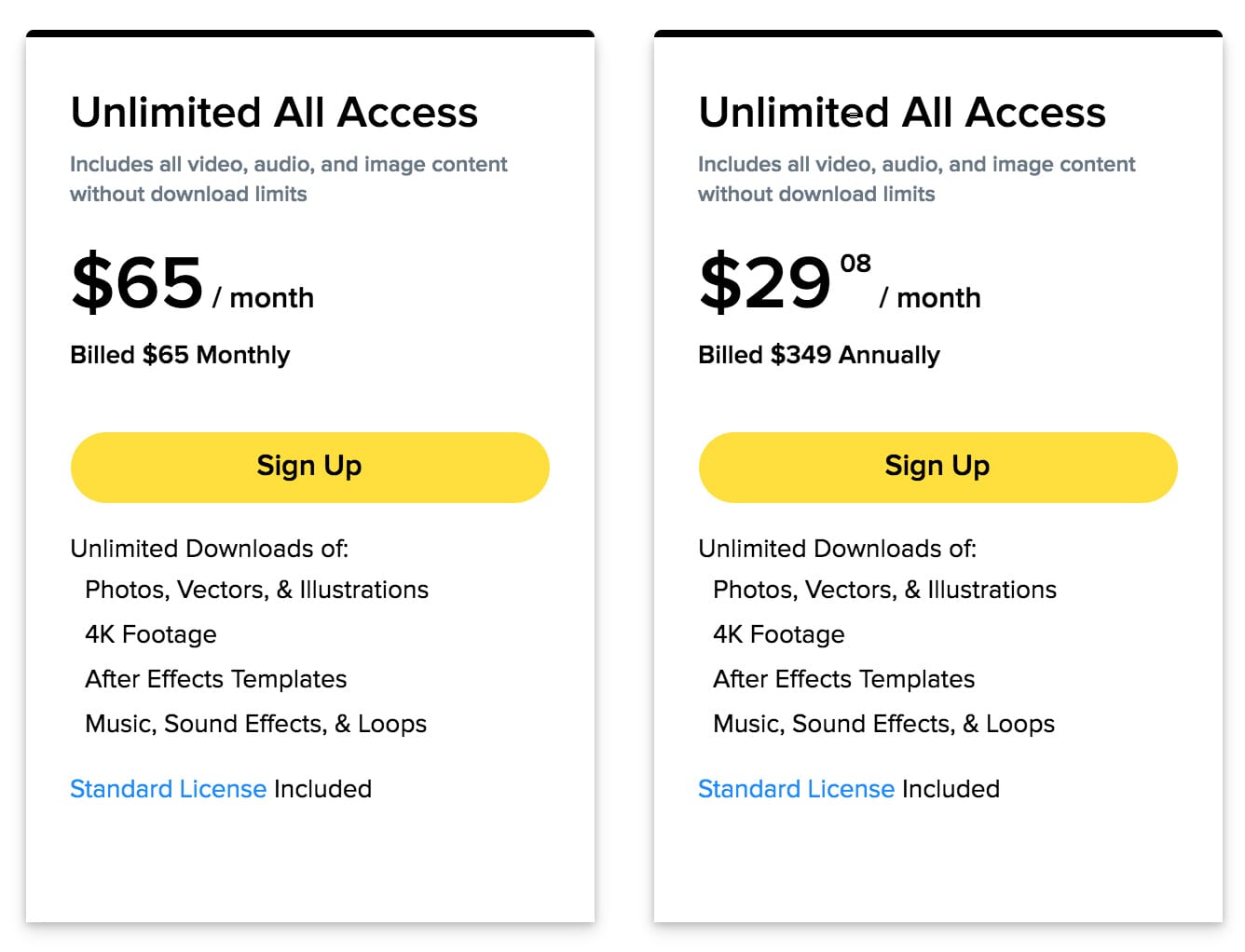Click Photos, Vectors, & Illustrations in annual plan
Screen dimensions: 1245x952
(x=885, y=590)
